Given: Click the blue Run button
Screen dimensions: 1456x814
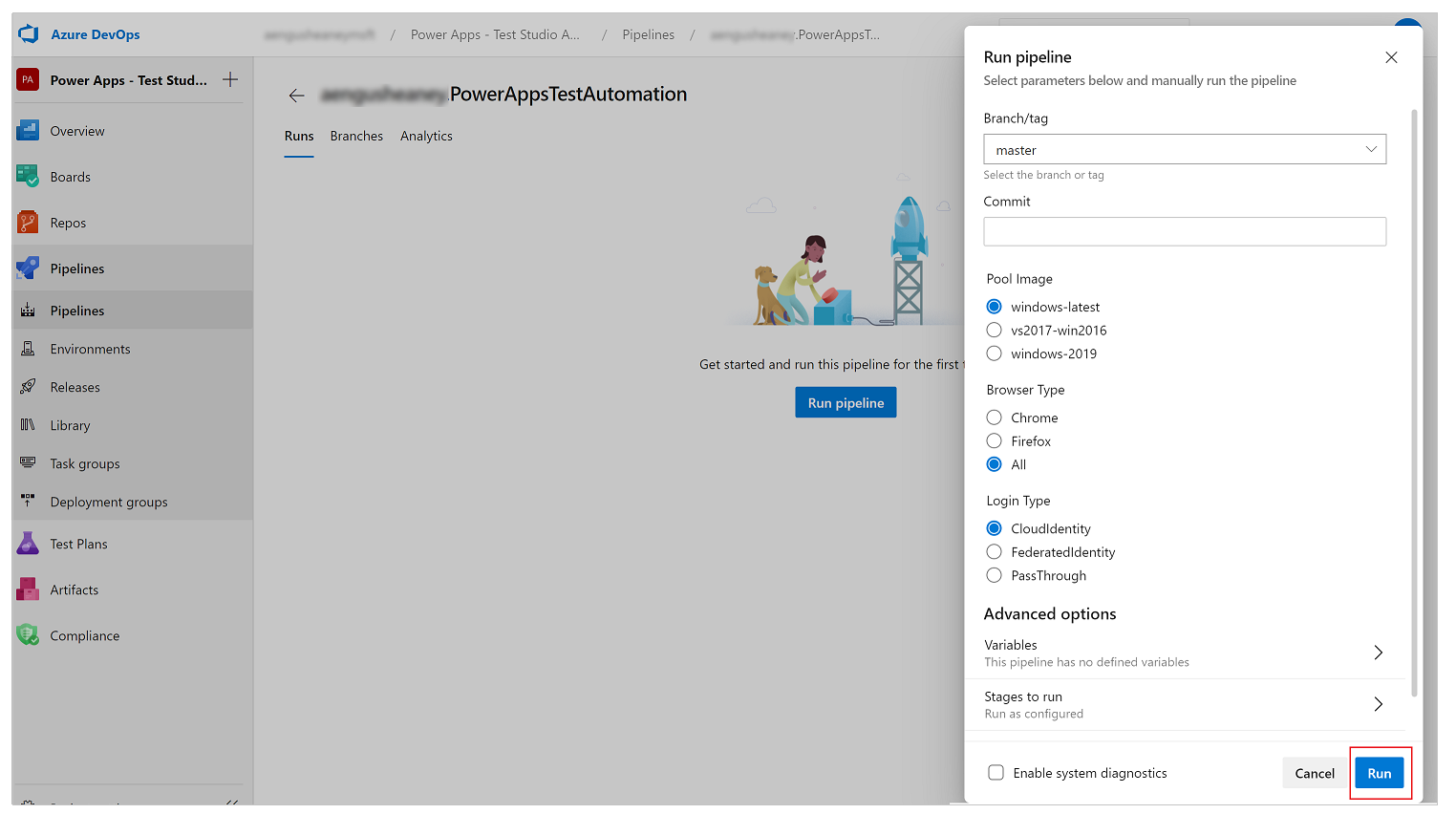Looking at the screenshot, I should (1380, 773).
